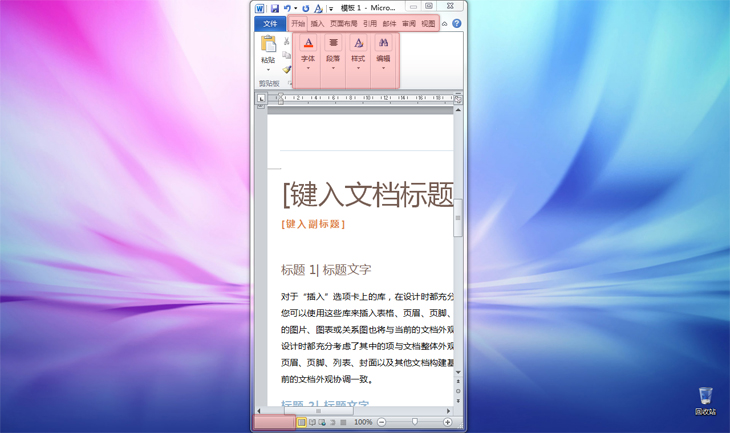Switch to Full Screen Reading view
Screen dimensions: 730x433
pos(312,423)
